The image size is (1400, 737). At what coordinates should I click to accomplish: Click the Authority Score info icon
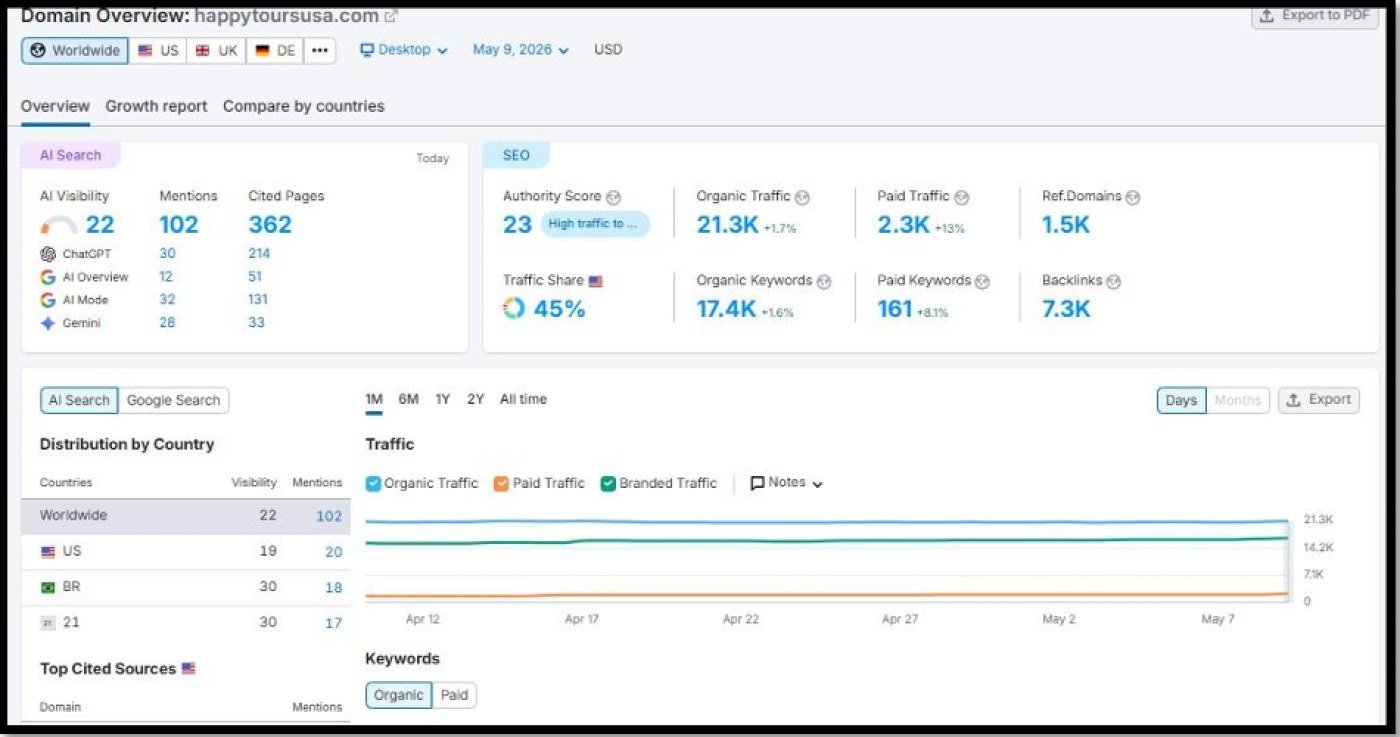(x=613, y=197)
